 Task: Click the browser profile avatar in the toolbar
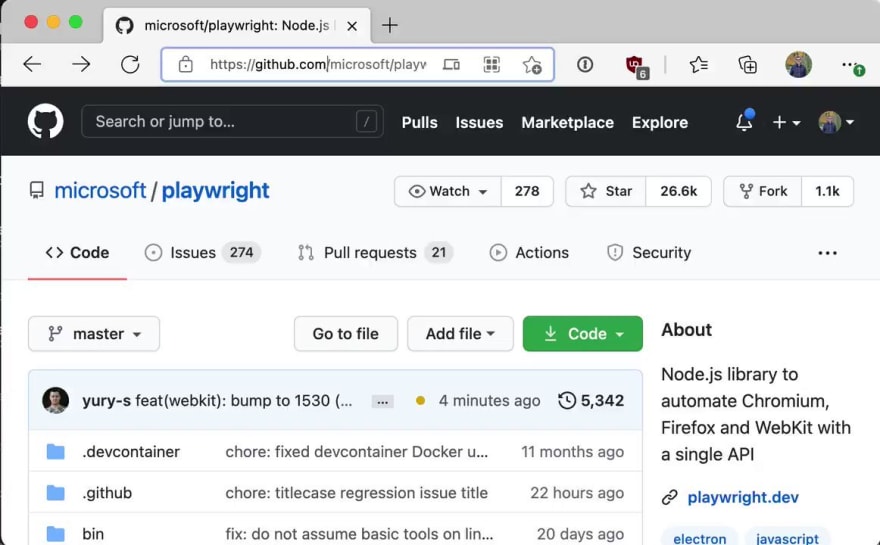(x=798, y=65)
